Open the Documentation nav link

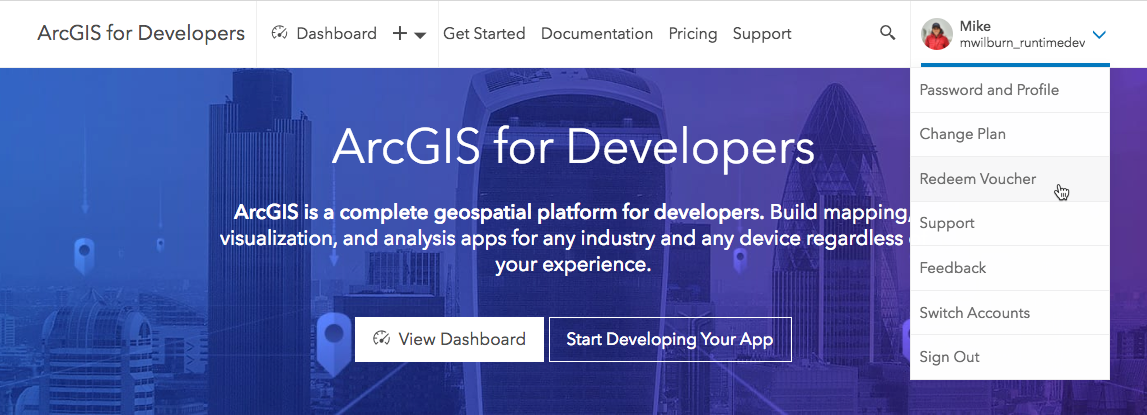(x=597, y=34)
